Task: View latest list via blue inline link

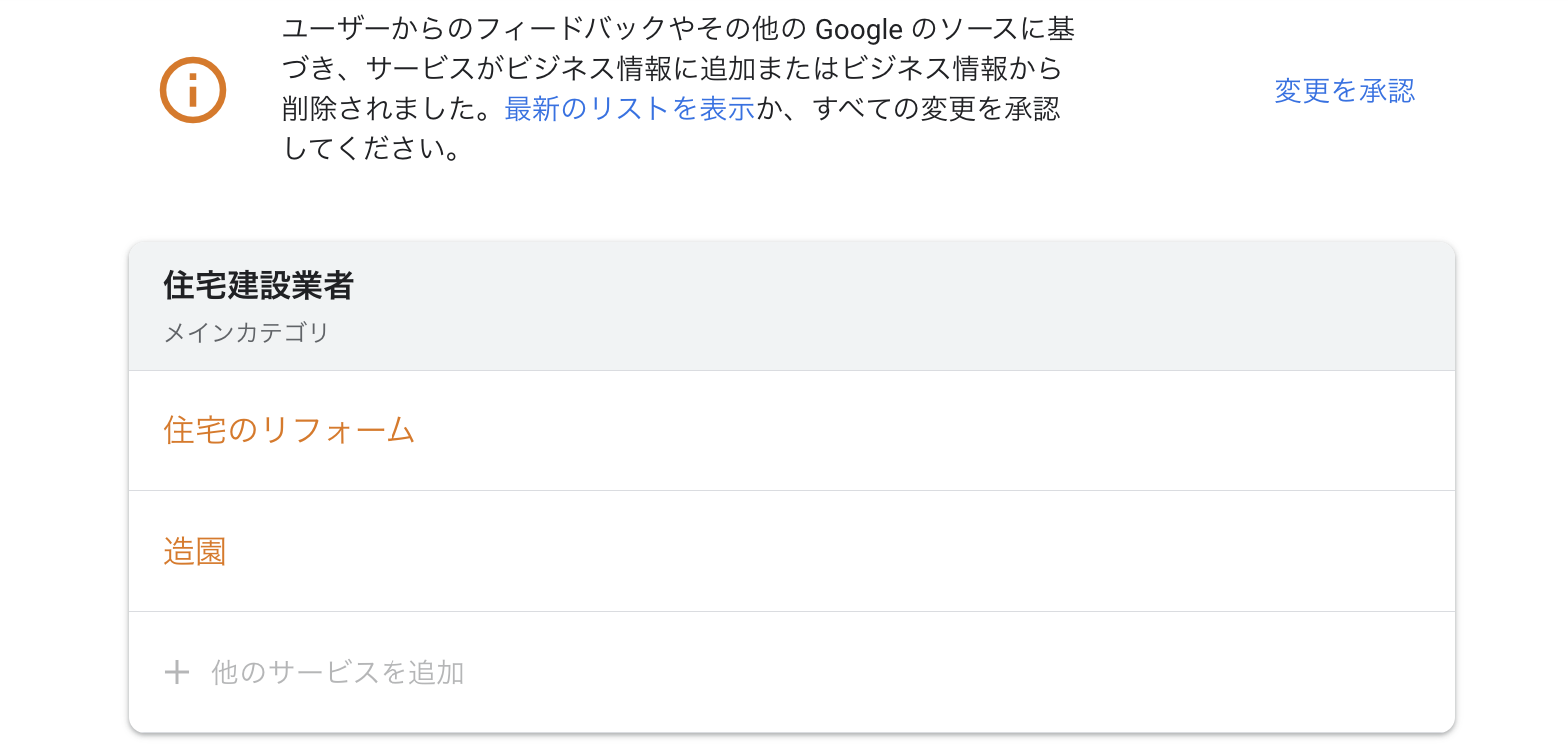Action: 629,109
